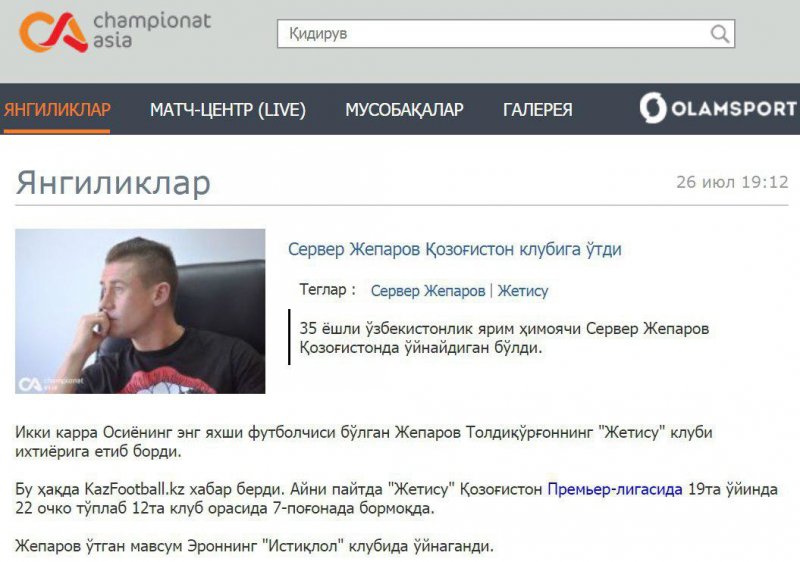Click the article summary quote text
Image resolution: width=800 pixels, height=562 pixels.
[x=504, y=338]
